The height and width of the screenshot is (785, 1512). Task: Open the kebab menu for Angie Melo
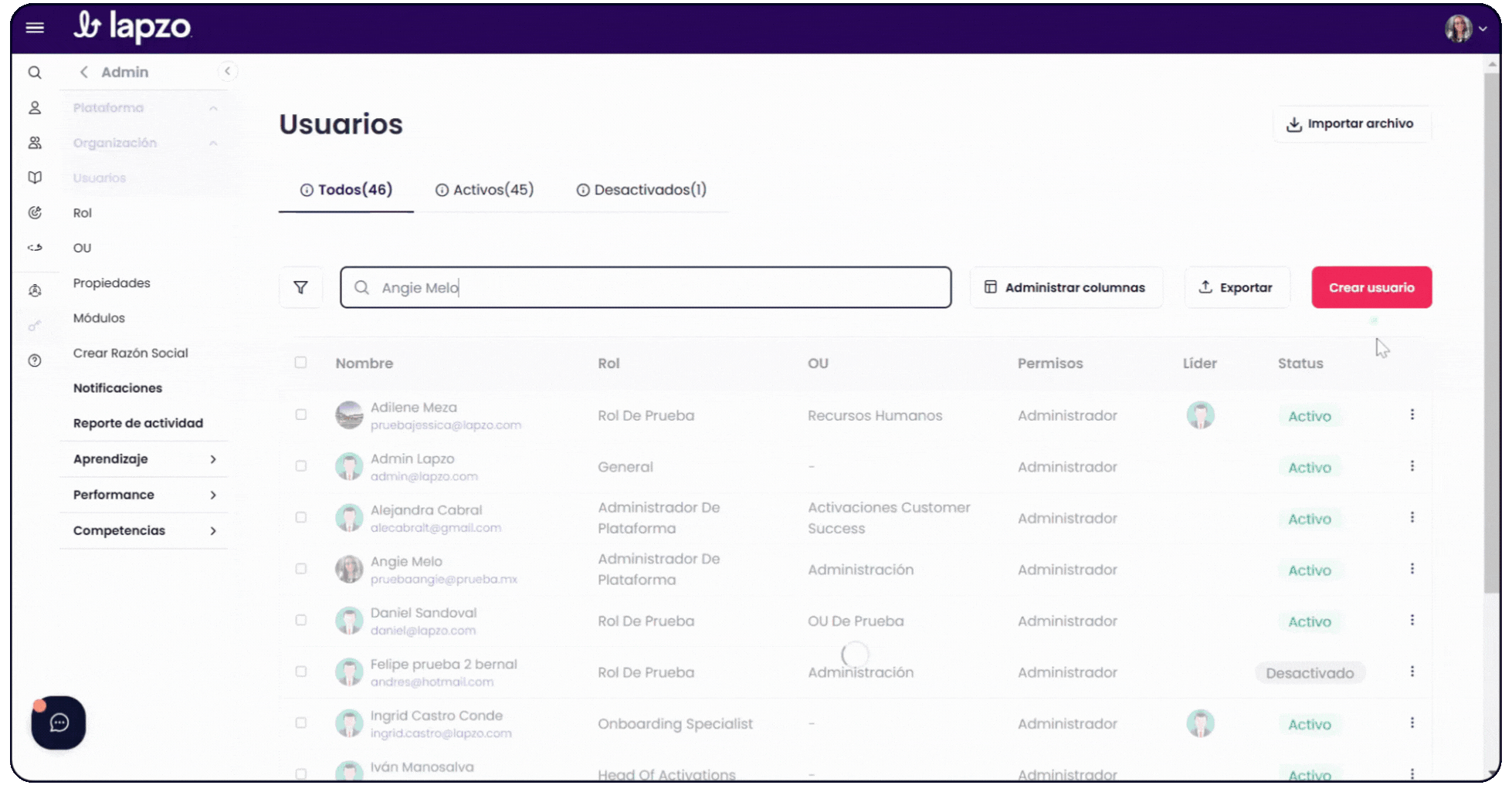[1412, 568]
